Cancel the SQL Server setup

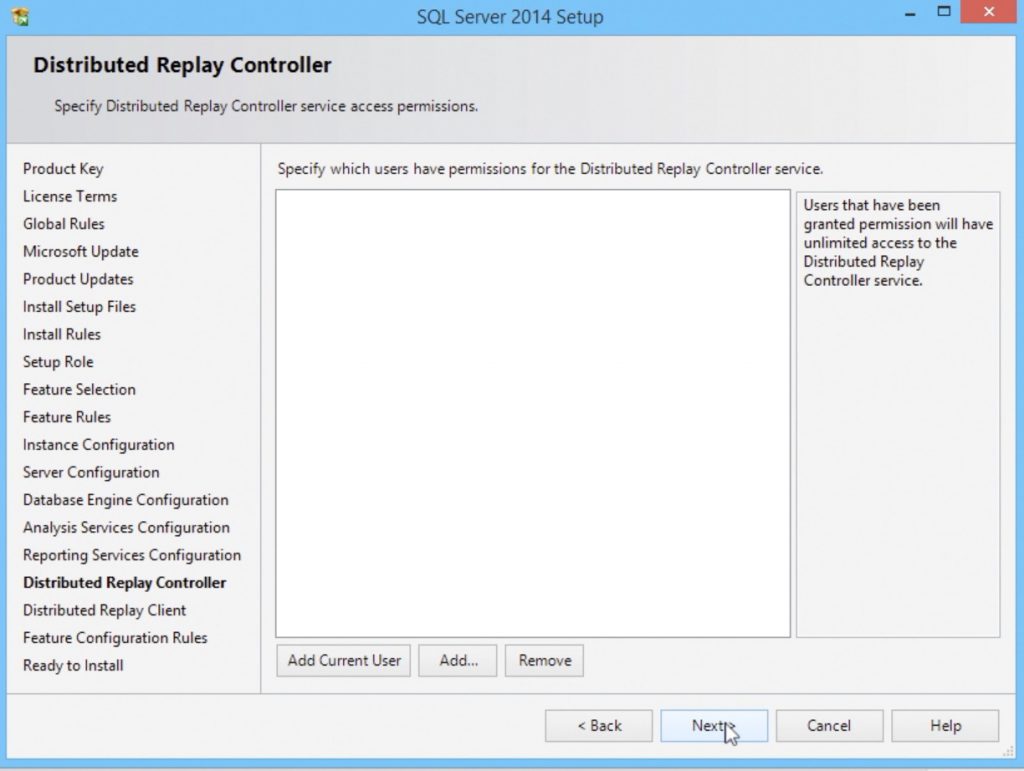click(829, 726)
